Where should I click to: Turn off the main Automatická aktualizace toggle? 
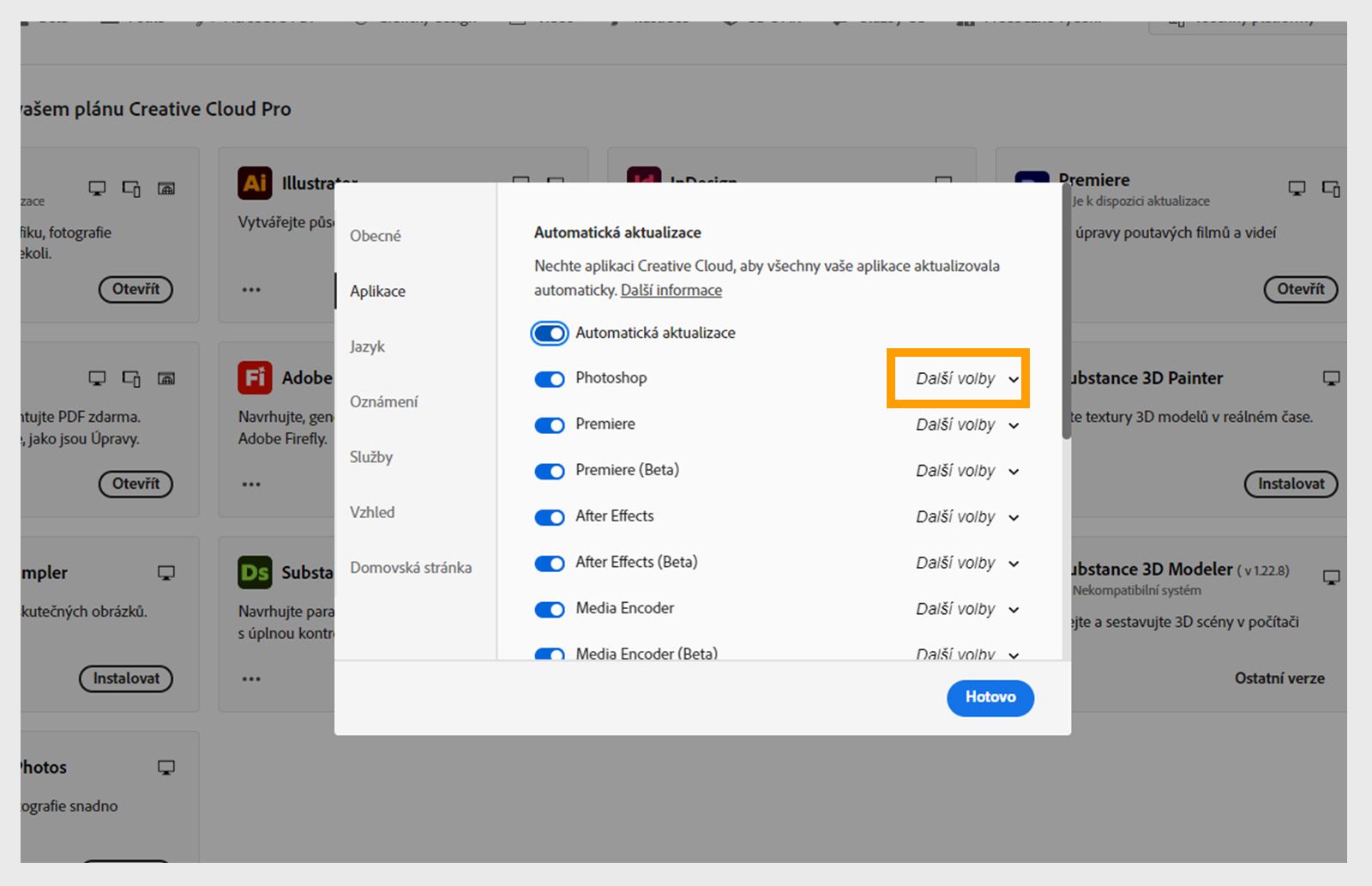coord(550,333)
